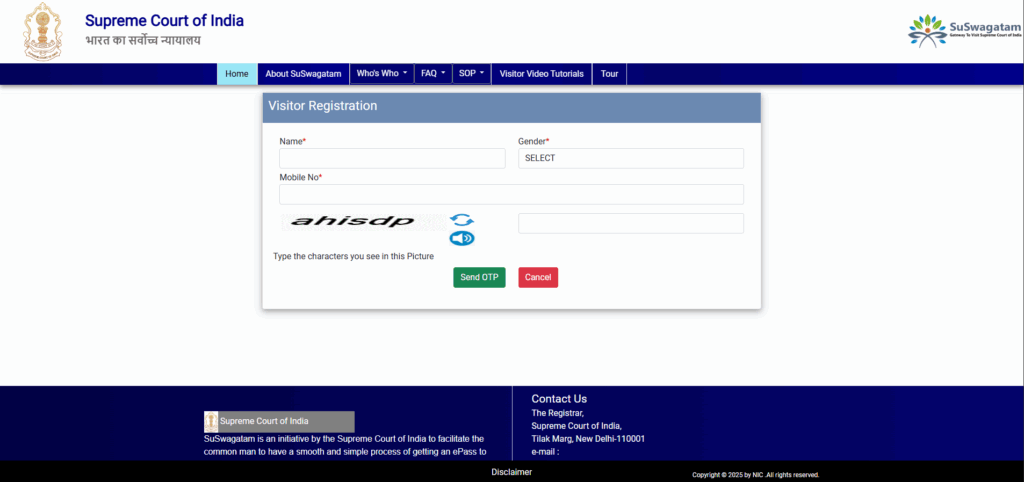
Task: Expand the FAQ dropdown menu
Action: [433, 74]
